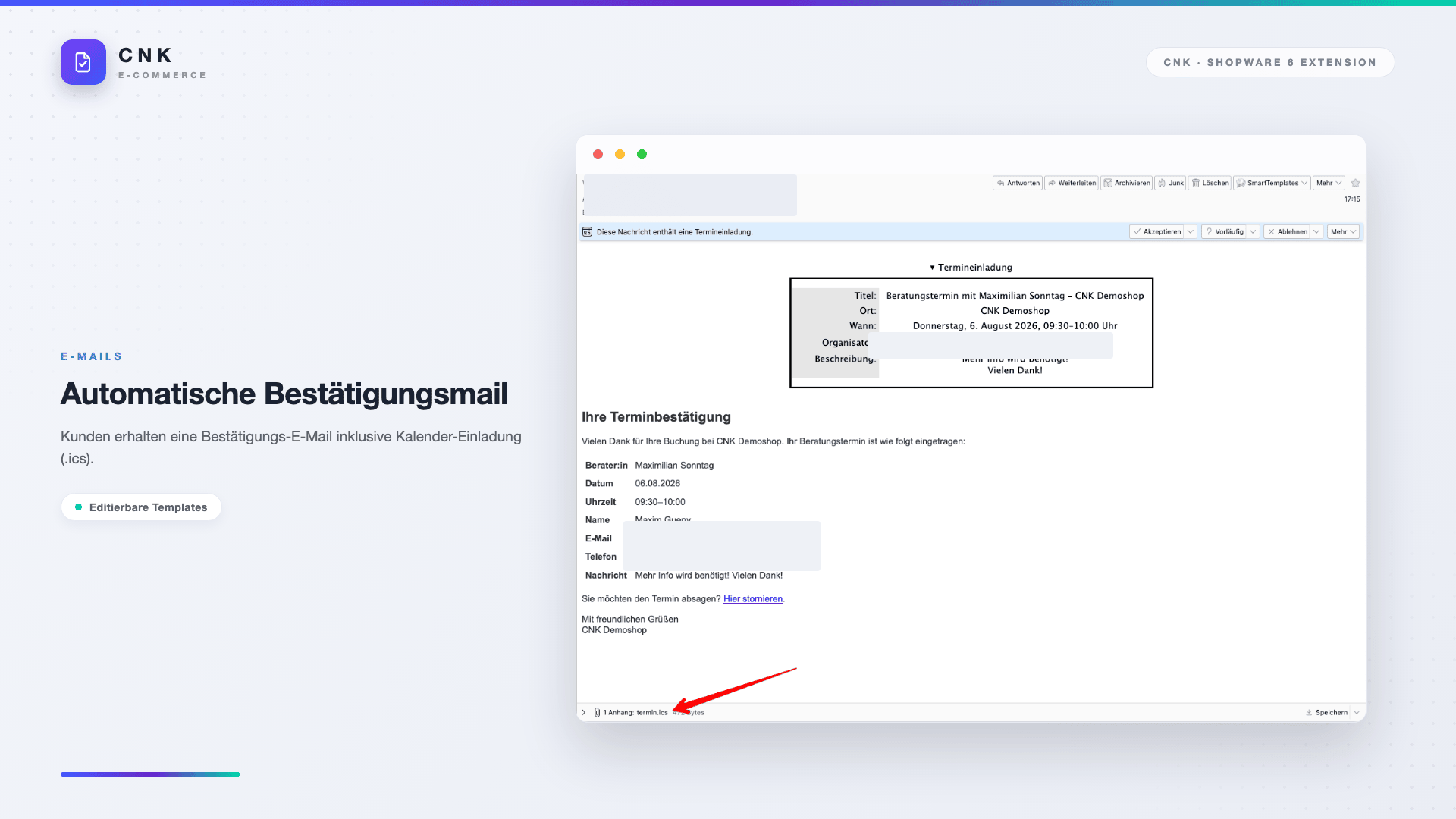The height and width of the screenshot is (819, 1456).
Task: Click the paperclip attachment icon
Action: point(597,713)
